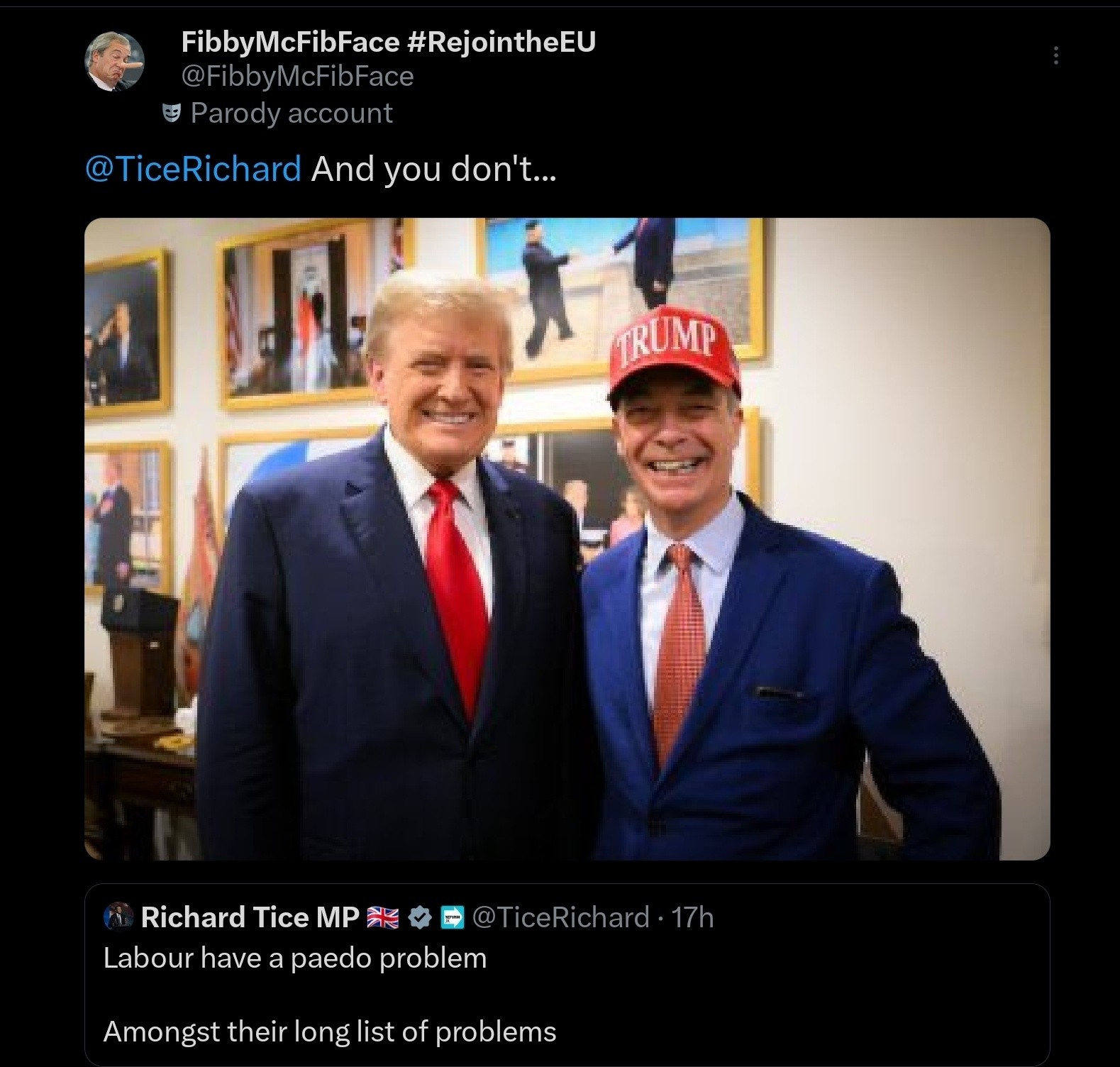Click the affiliation badge beside the verified check
This screenshot has width=1120, height=1067.
[x=452, y=918]
